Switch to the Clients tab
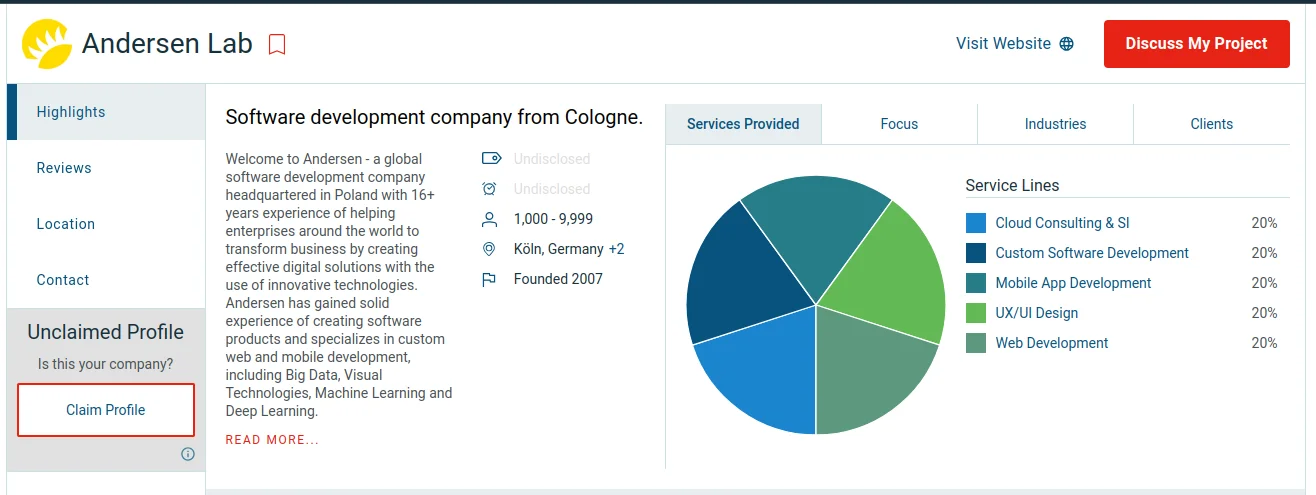This screenshot has width=1316, height=495. pos(1211,124)
